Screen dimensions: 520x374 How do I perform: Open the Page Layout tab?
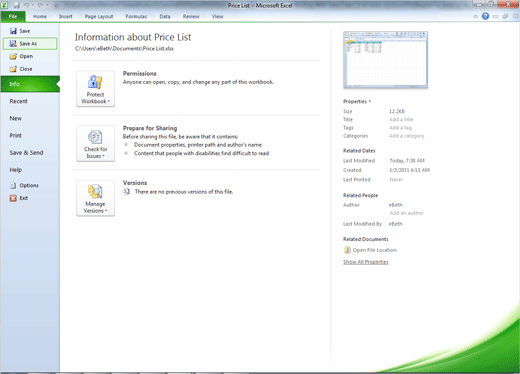(x=99, y=16)
